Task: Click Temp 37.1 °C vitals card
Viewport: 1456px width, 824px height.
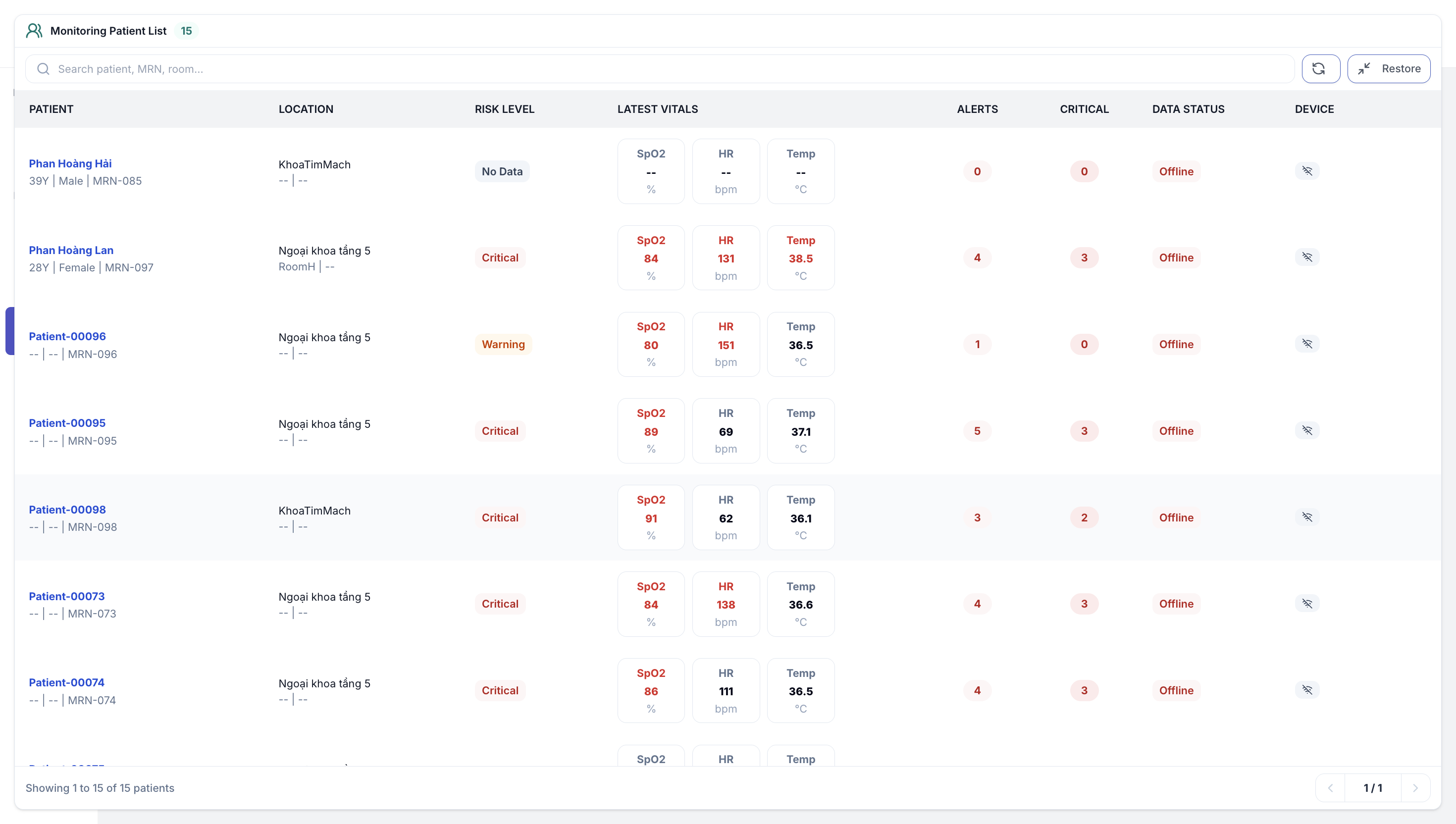Action: tap(800, 431)
